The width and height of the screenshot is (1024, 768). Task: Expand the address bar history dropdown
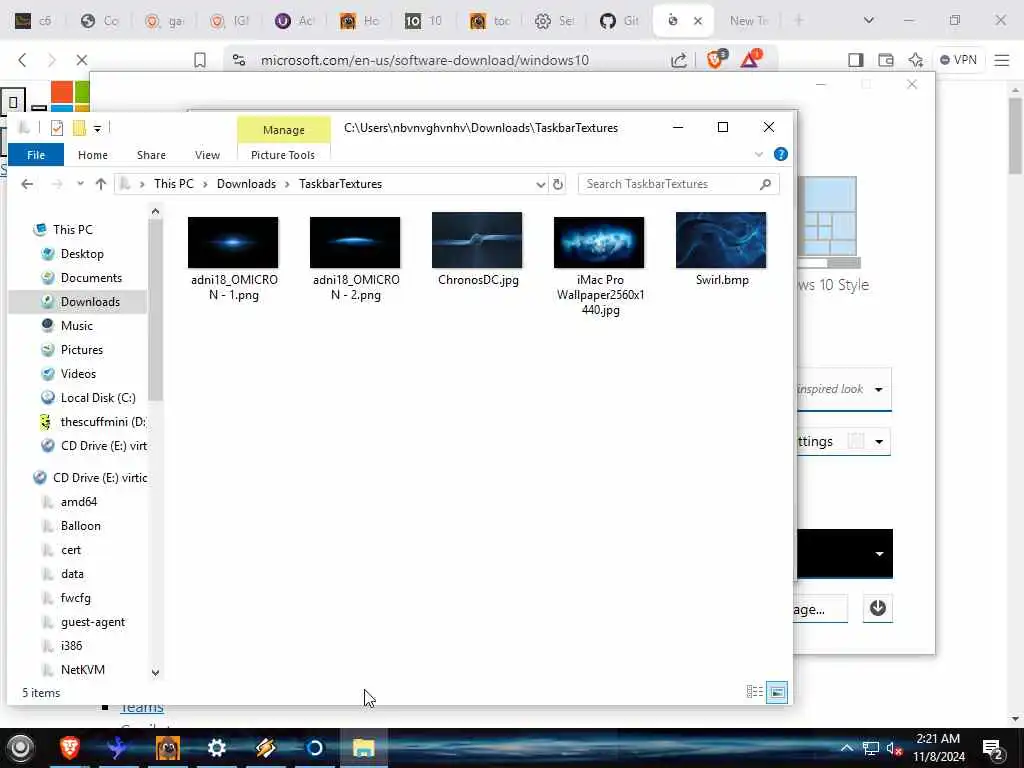pos(541,184)
